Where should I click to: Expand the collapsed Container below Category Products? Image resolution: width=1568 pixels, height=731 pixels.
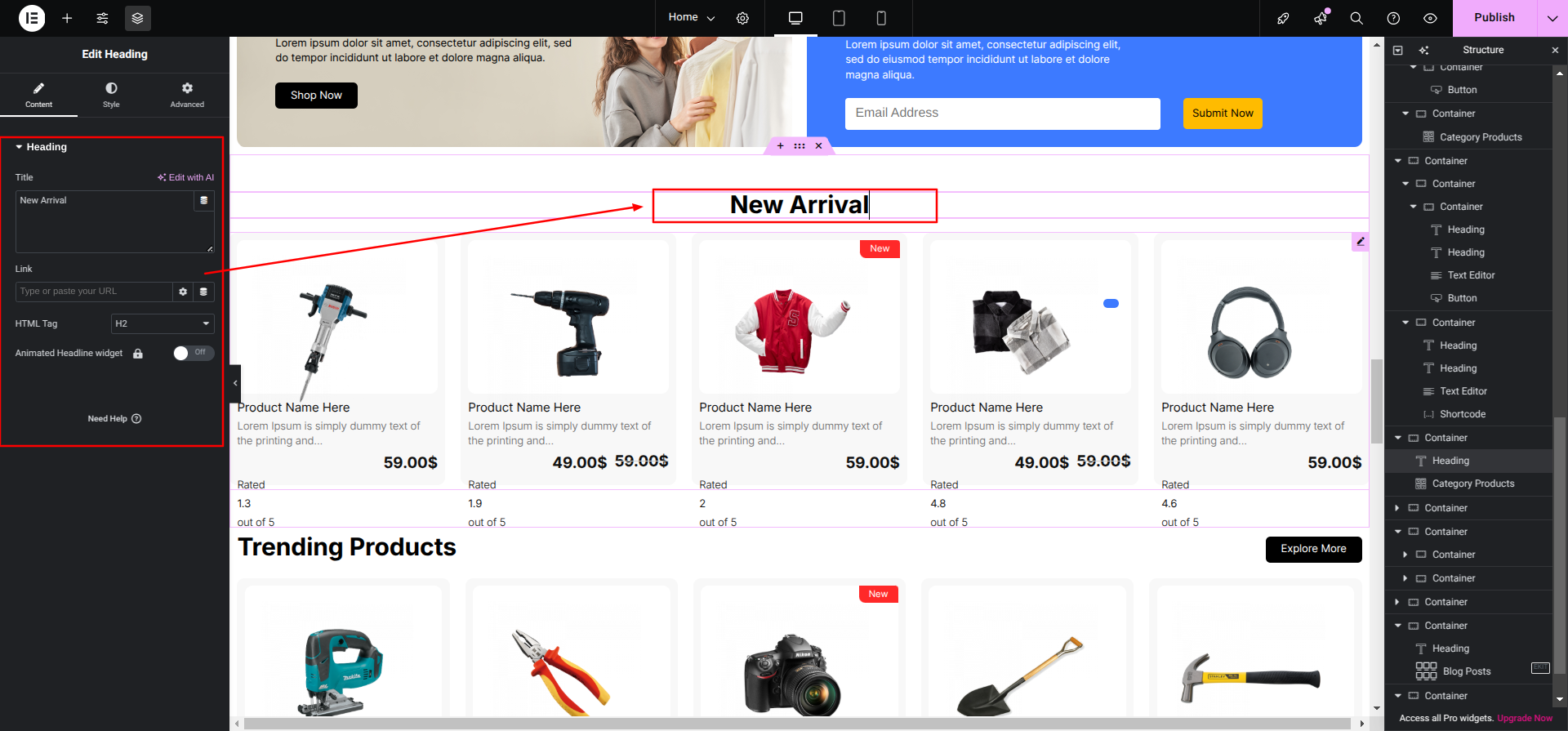(x=1398, y=508)
